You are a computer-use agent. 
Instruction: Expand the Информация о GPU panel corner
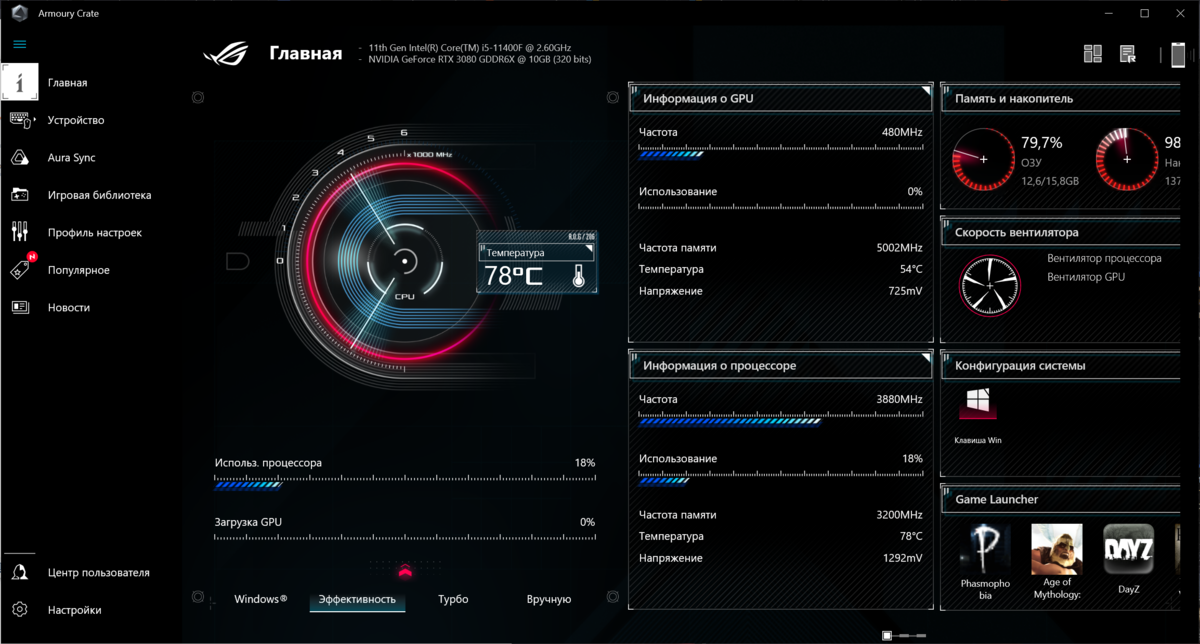(x=925, y=91)
